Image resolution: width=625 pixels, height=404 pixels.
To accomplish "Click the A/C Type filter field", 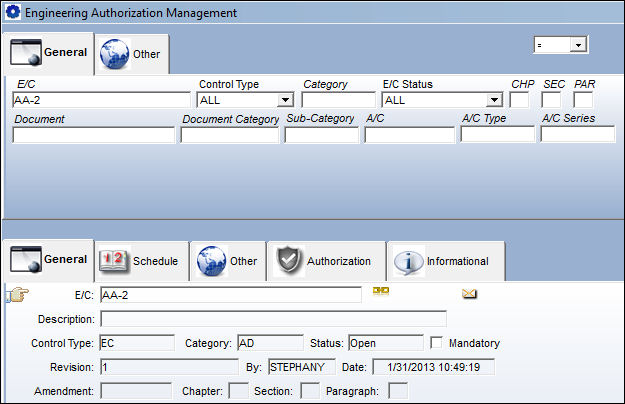I will [x=498, y=134].
